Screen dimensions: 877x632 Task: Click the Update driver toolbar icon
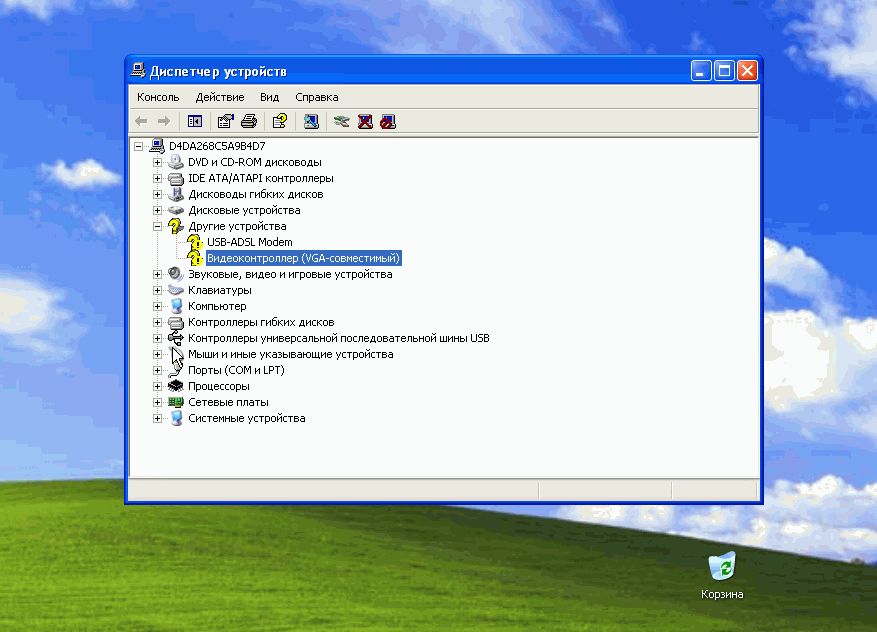click(341, 121)
